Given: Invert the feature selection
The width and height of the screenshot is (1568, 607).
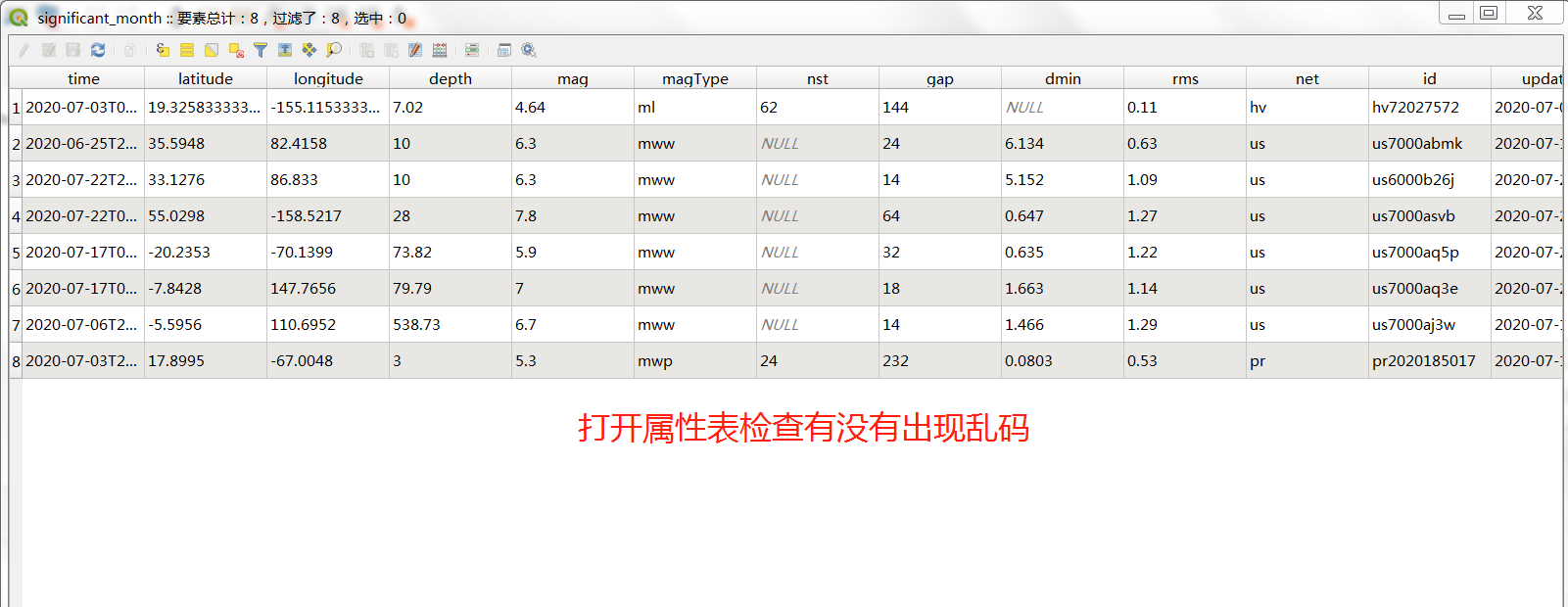Looking at the screenshot, I should pyautogui.click(x=212, y=50).
